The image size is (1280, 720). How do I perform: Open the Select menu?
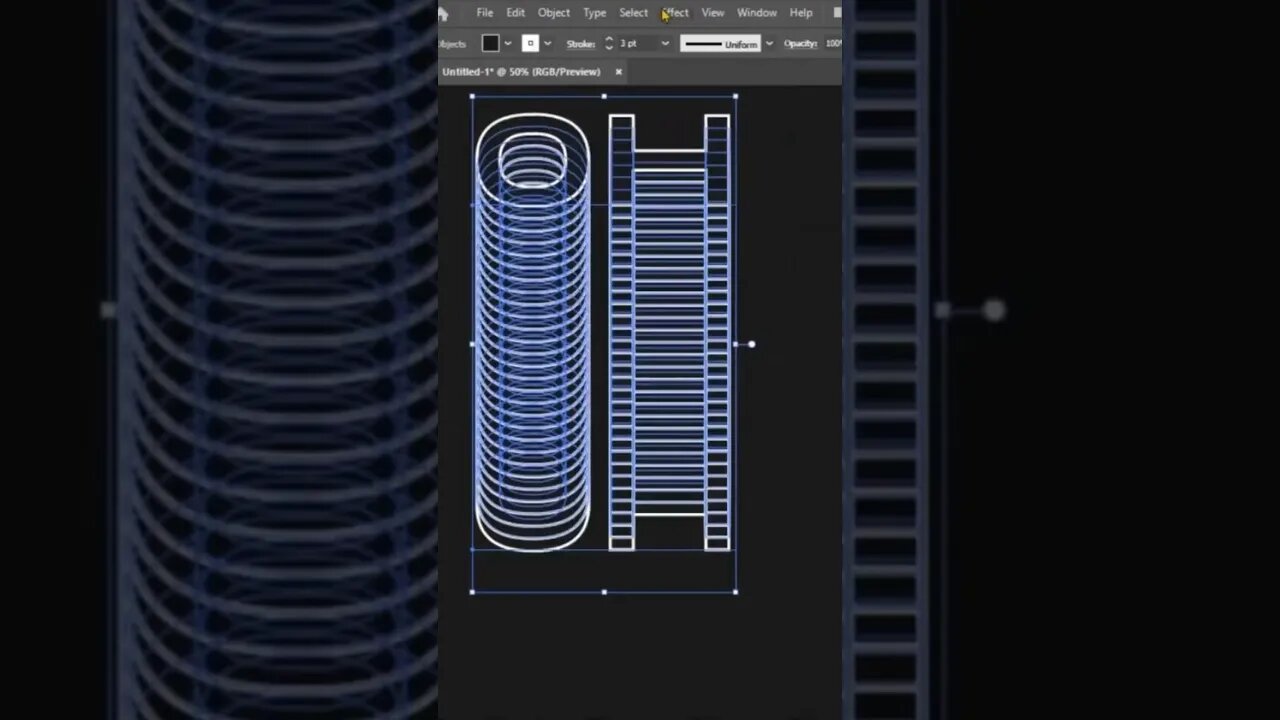(633, 13)
